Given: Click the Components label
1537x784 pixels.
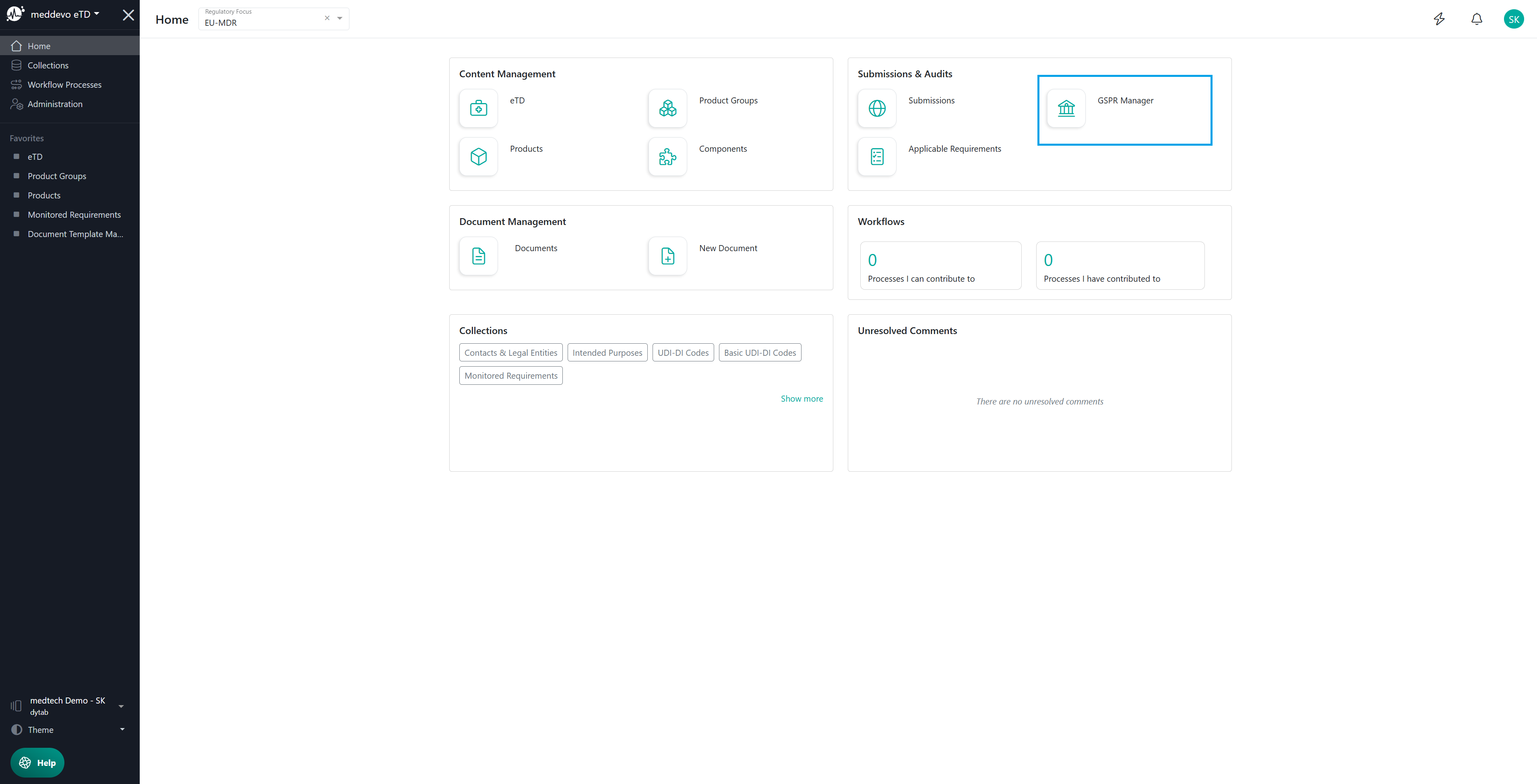Looking at the screenshot, I should tap(723, 149).
